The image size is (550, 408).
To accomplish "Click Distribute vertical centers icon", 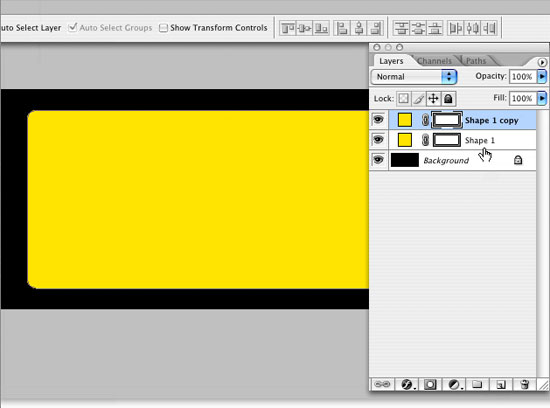I will 418,28.
